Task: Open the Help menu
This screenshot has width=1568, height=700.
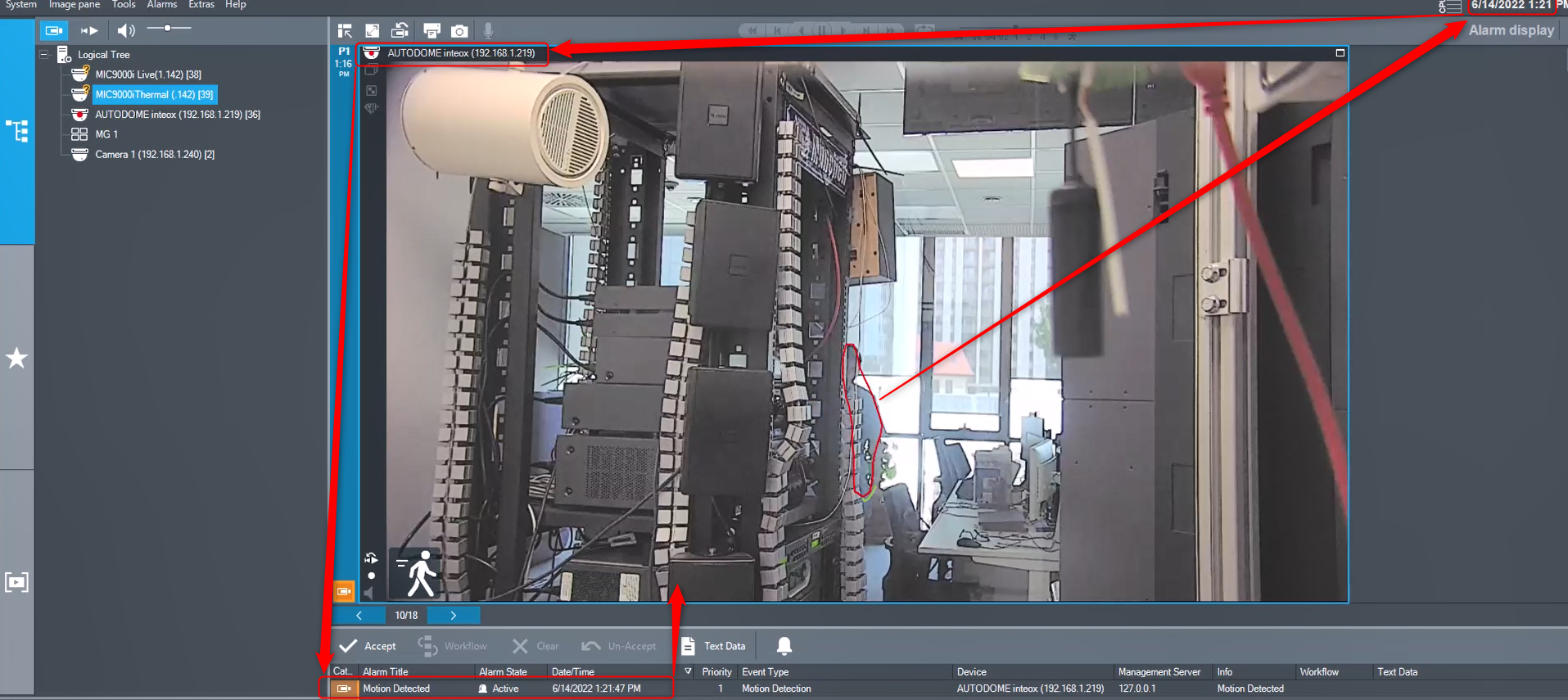Action: (236, 5)
